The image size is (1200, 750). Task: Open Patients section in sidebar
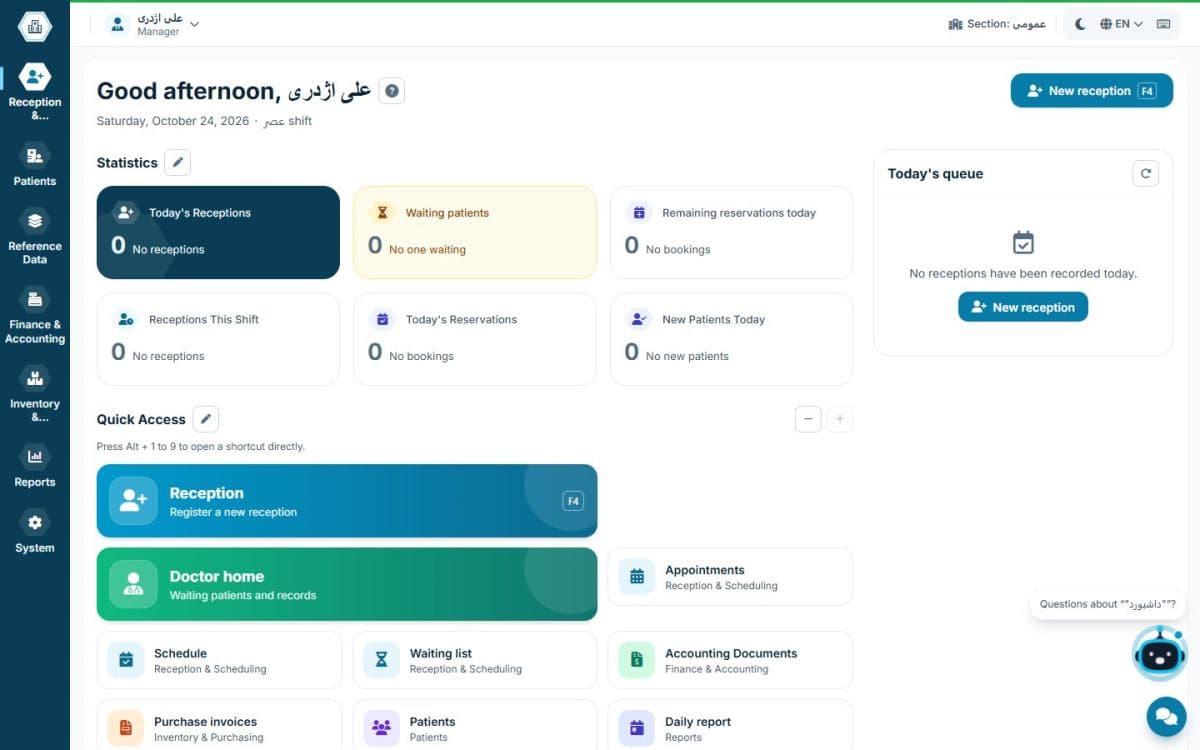pos(35,165)
